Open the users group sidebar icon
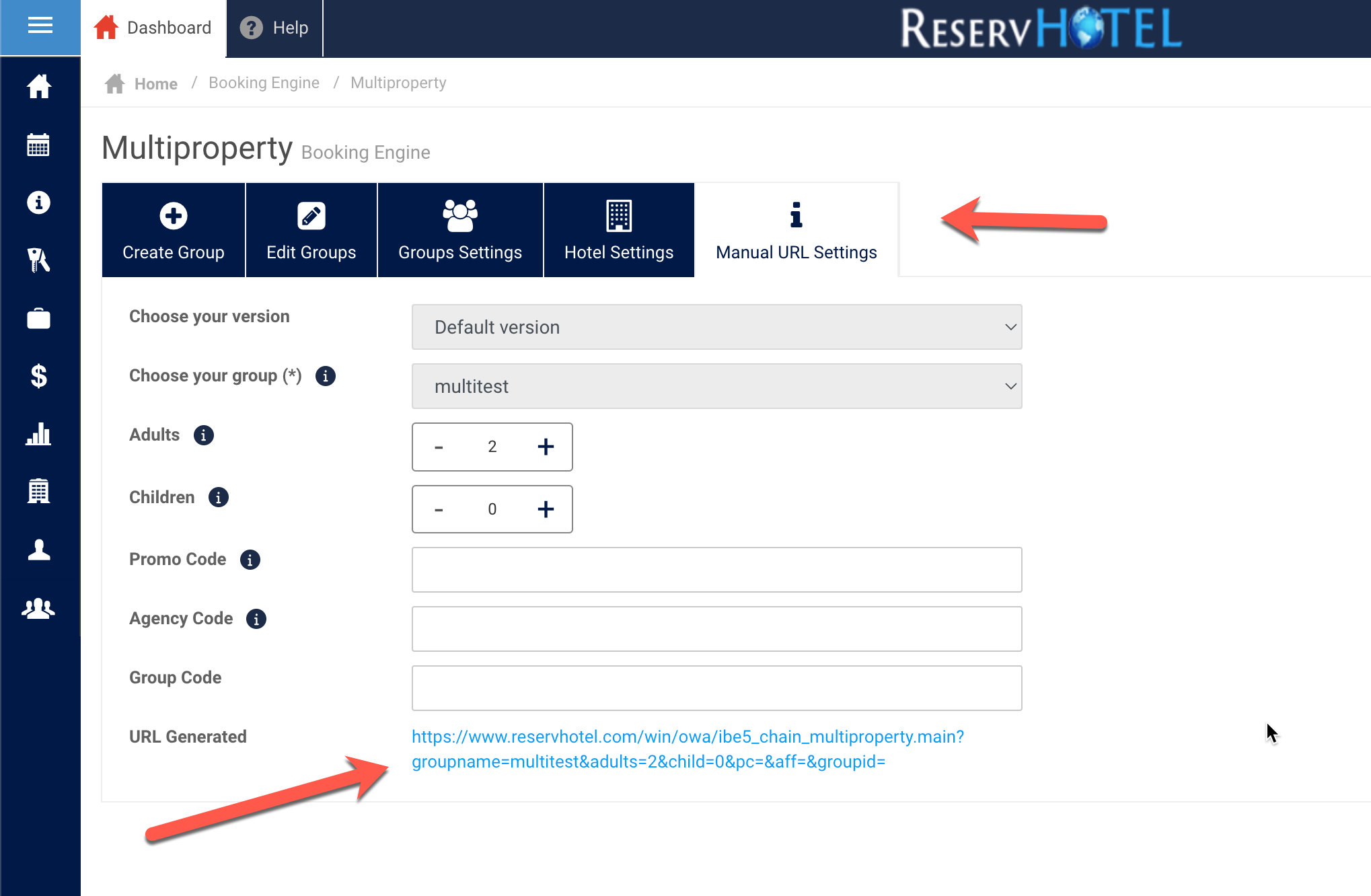 (x=38, y=608)
